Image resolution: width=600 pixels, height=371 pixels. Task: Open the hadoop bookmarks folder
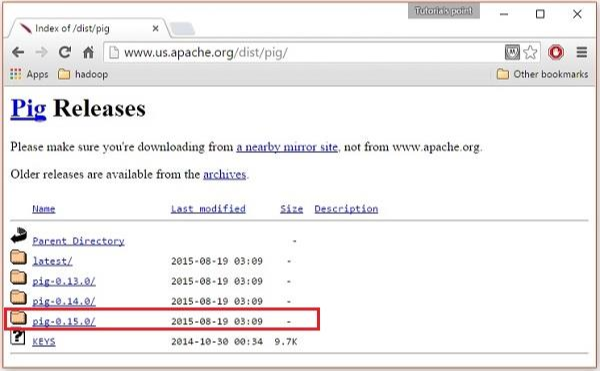pos(83,74)
